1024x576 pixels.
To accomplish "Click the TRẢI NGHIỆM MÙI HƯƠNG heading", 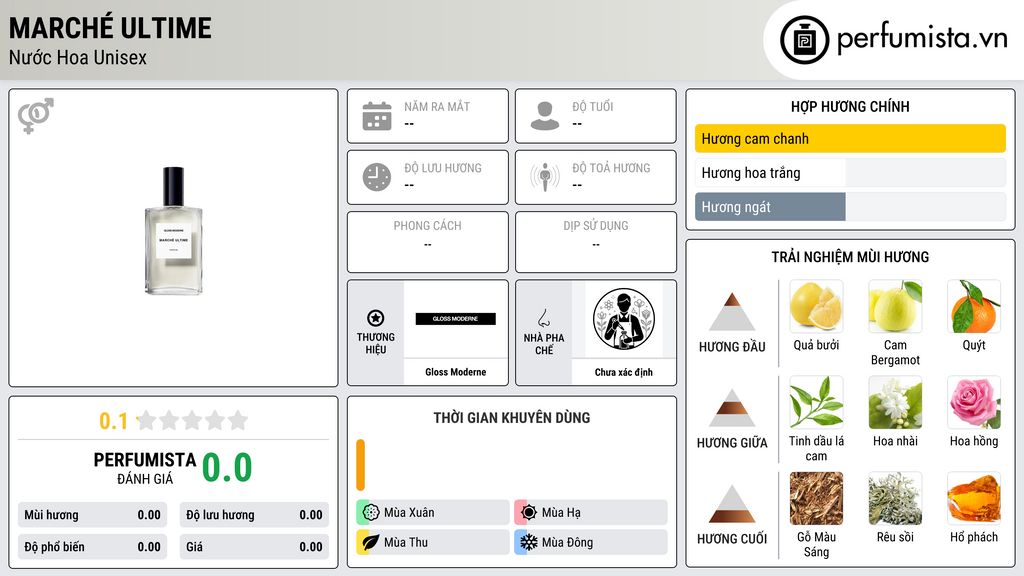I will pyautogui.click(x=850, y=257).
